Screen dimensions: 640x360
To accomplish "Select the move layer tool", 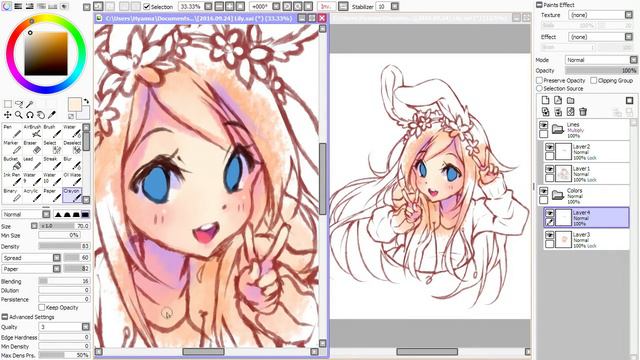I will (8, 115).
